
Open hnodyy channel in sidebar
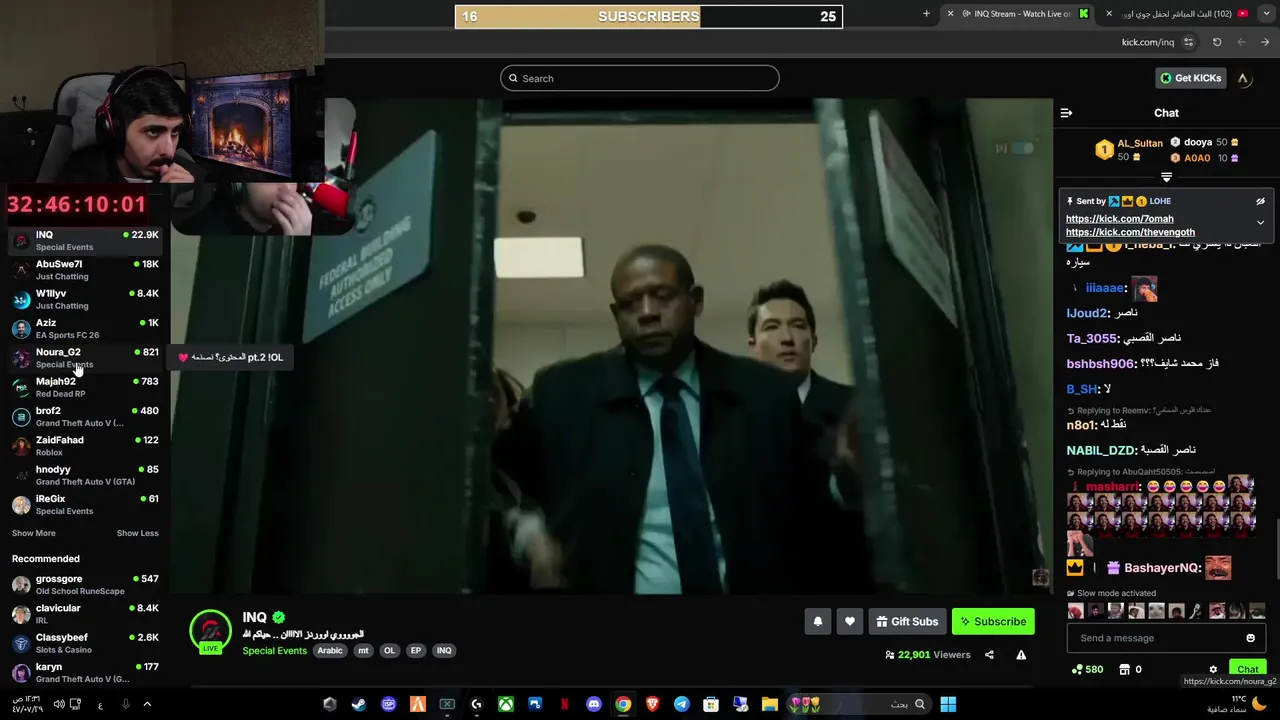[85, 475]
